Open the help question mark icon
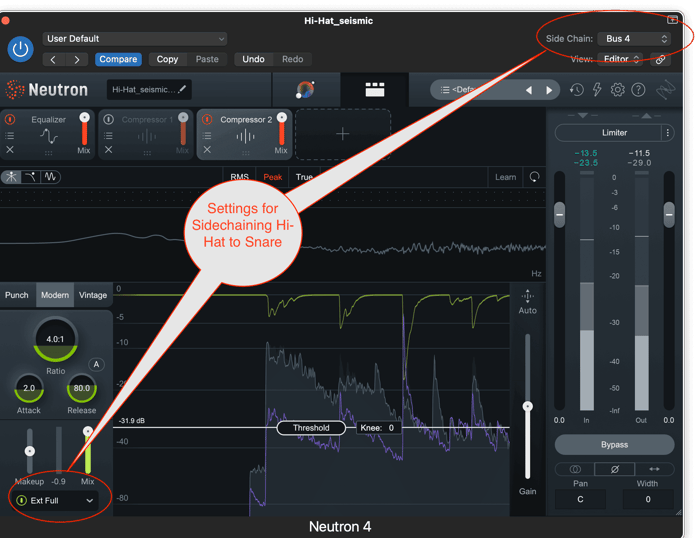Image resolution: width=700 pixels, height=538 pixels. (x=638, y=90)
